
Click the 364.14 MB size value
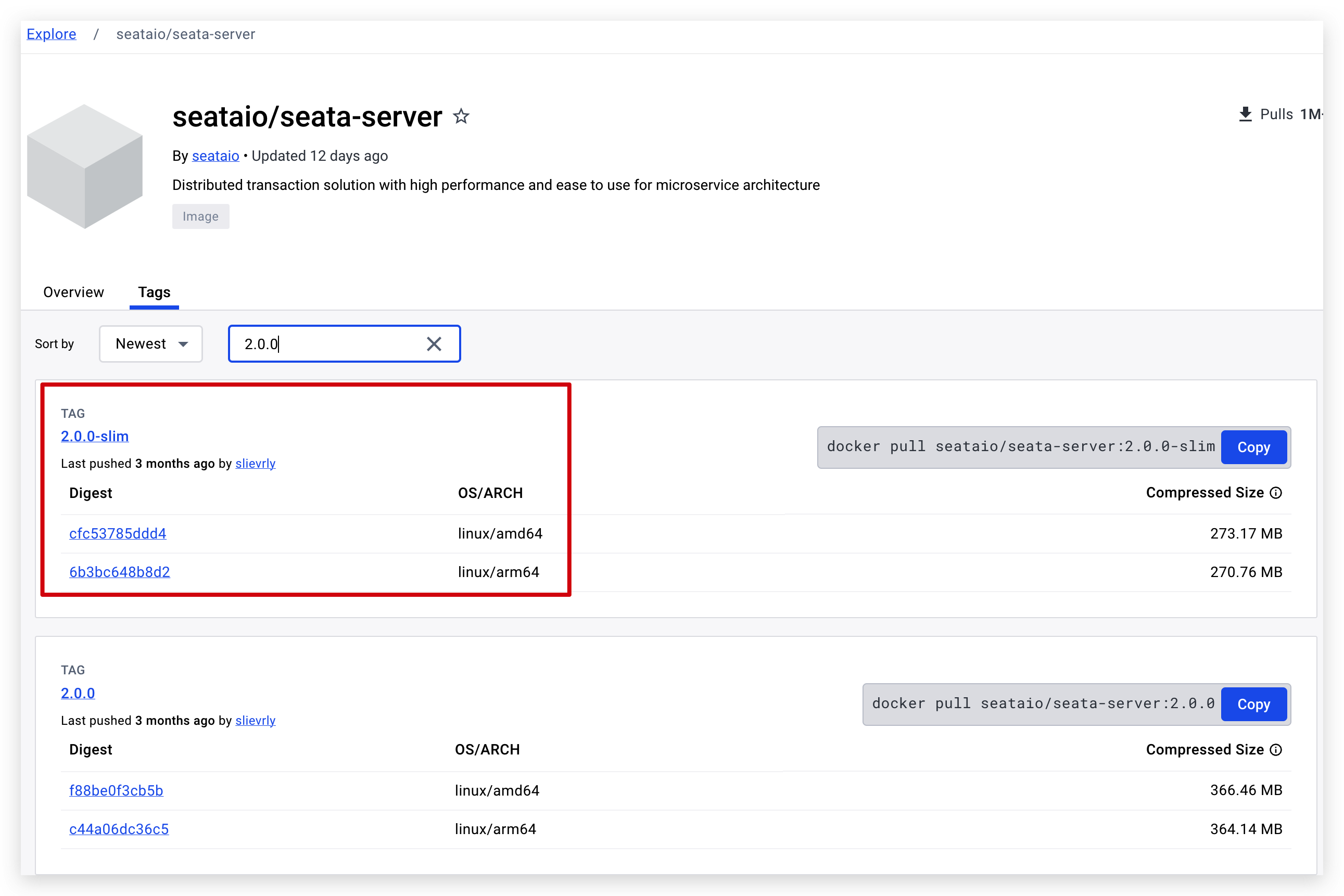point(1246,829)
